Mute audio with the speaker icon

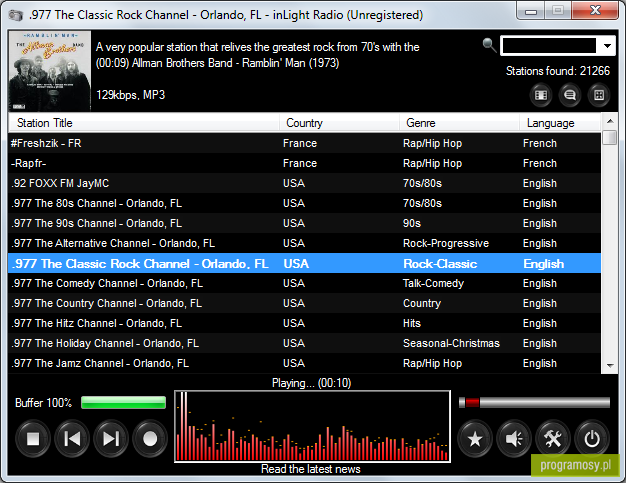(x=514, y=439)
